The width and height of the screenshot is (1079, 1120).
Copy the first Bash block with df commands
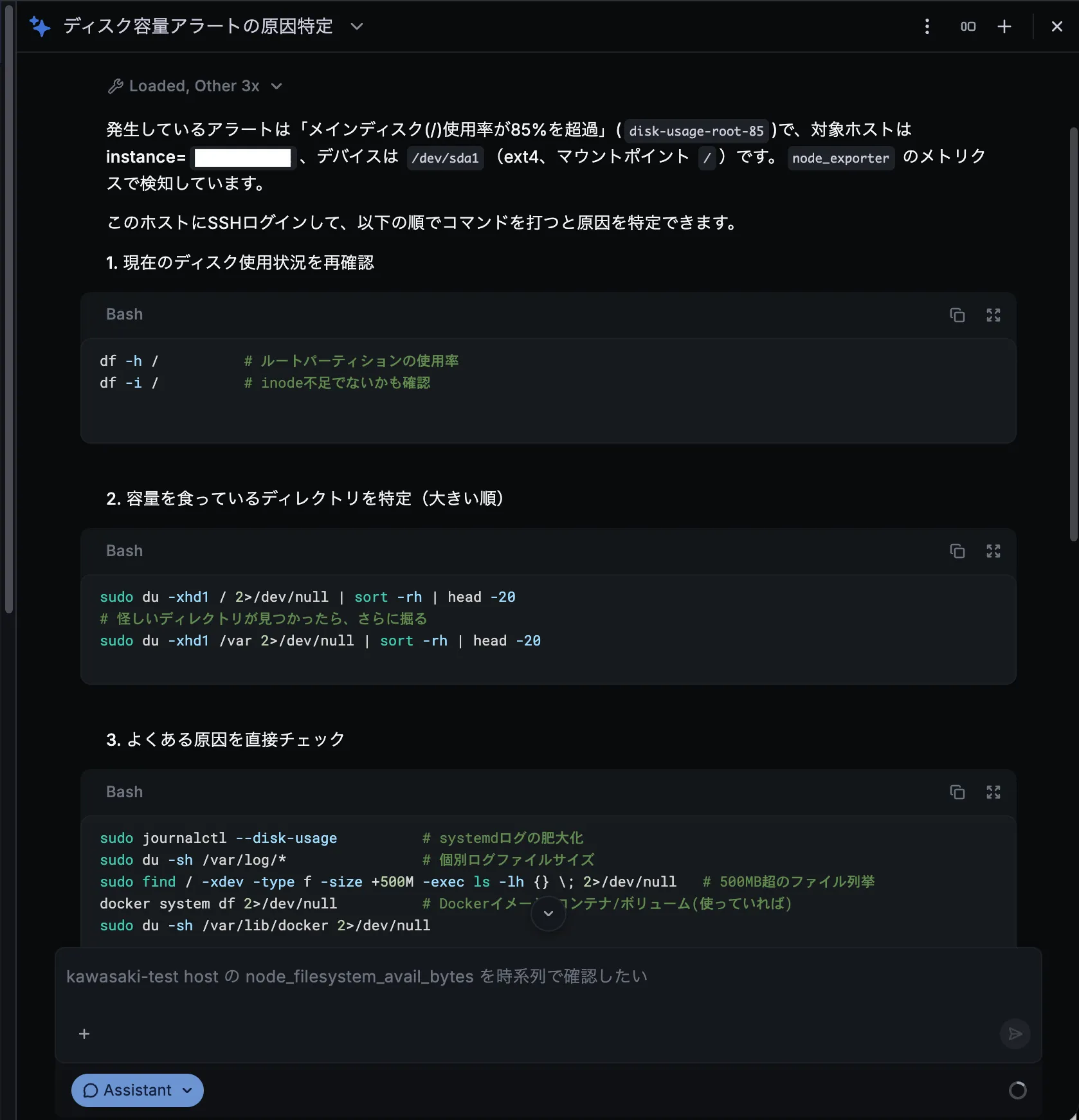[957, 315]
